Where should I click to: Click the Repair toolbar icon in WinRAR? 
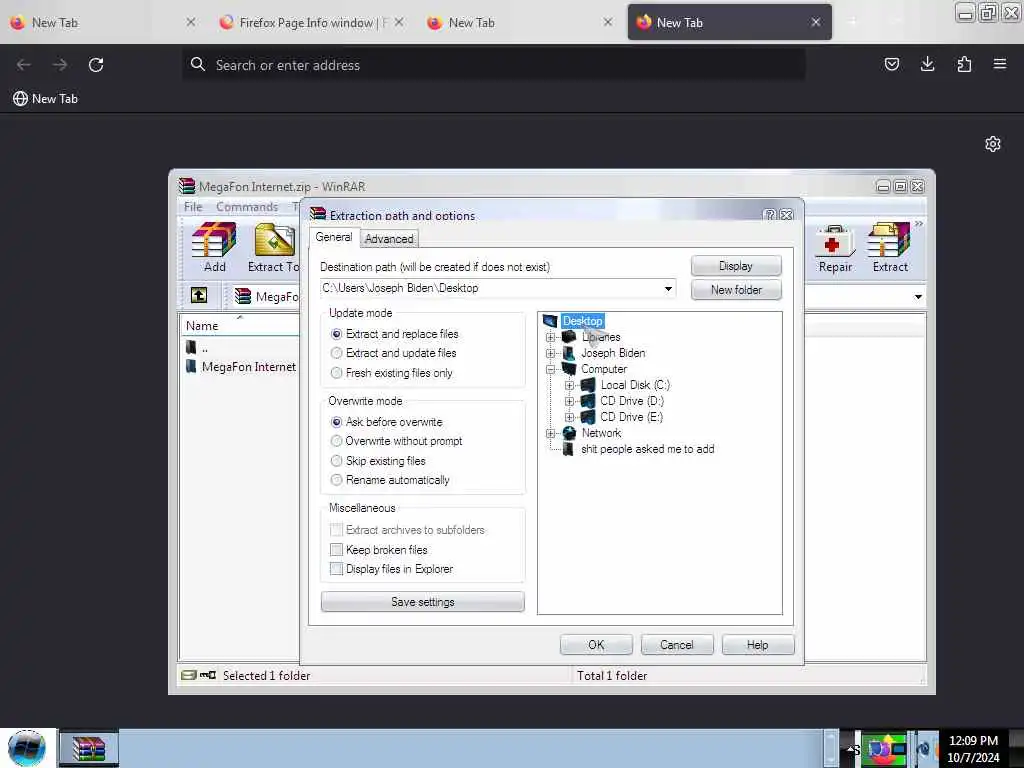pos(835,248)
